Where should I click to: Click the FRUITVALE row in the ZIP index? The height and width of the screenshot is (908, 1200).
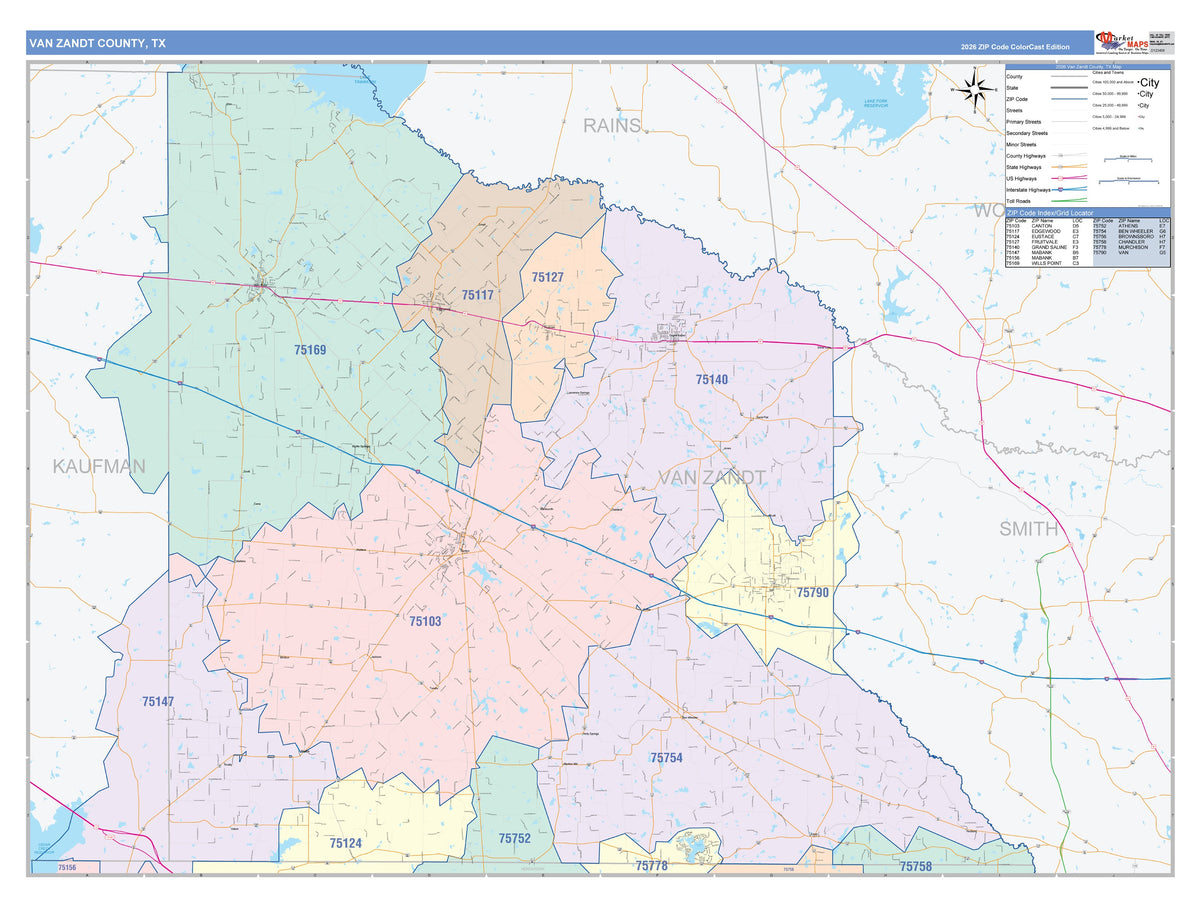point(1043,242)
